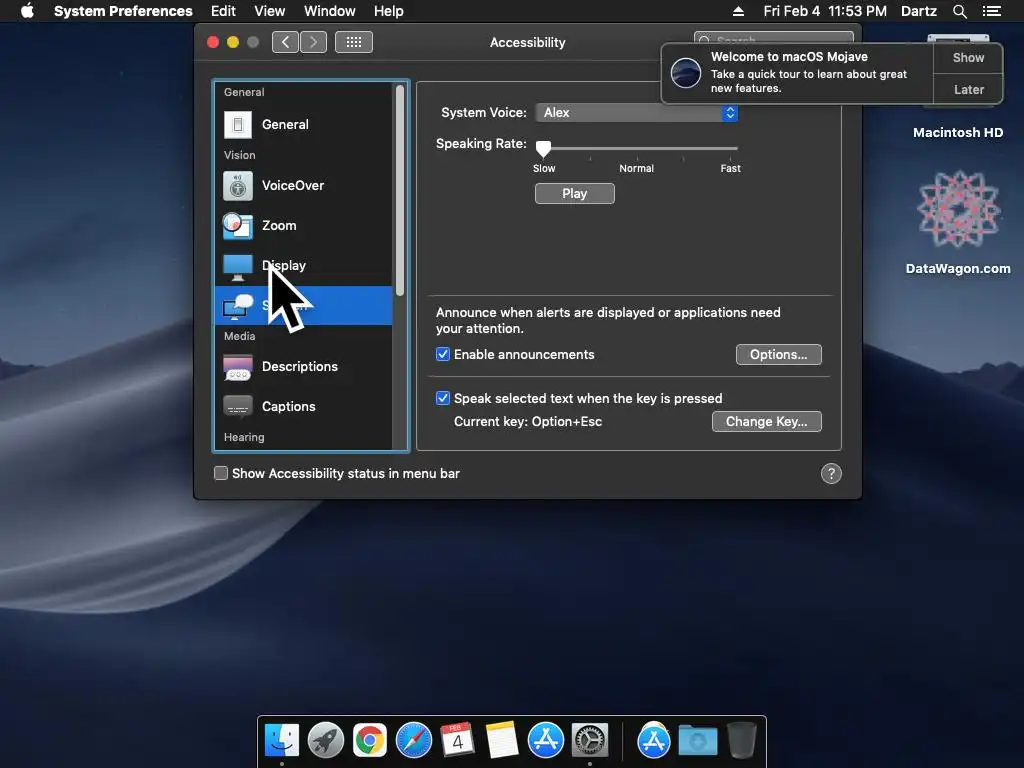1024x768 pixels.
Task: Open the Zoom accessibility settings
Action: coord(304,225)
